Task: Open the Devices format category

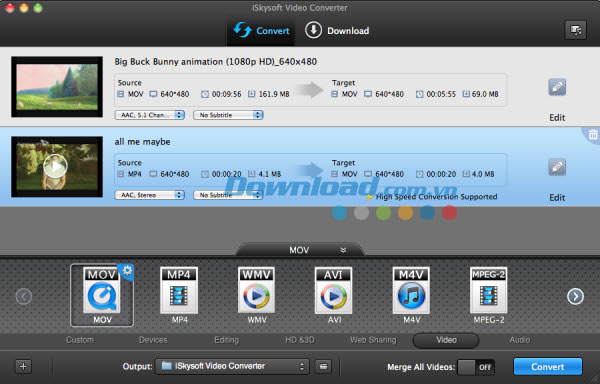Action: coord(153,340)
